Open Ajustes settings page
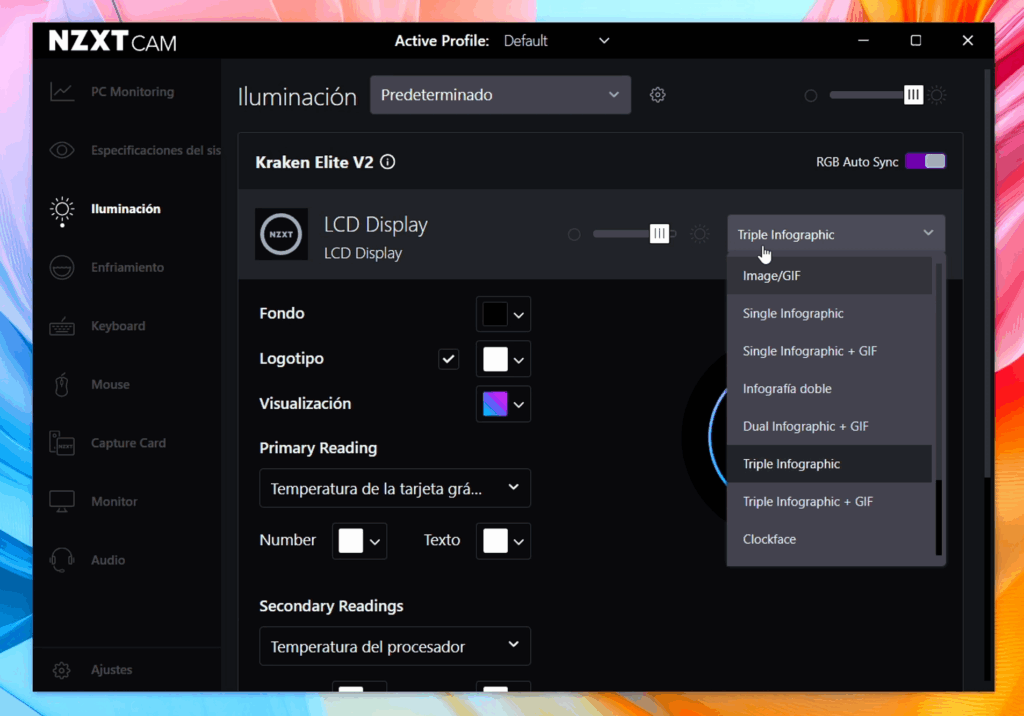 coord(112,670)
